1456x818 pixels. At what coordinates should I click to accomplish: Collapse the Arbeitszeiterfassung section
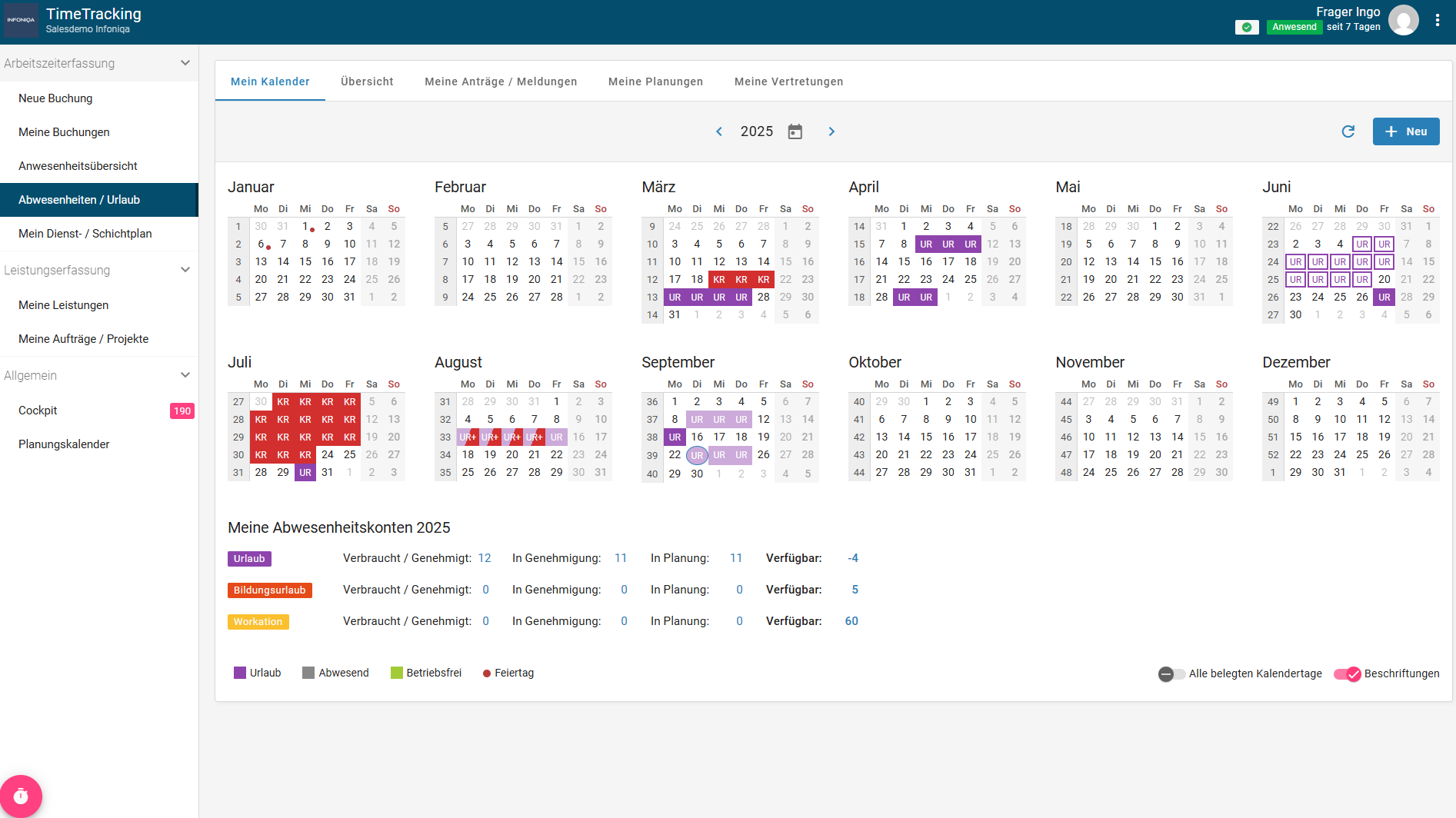(185, 63)
